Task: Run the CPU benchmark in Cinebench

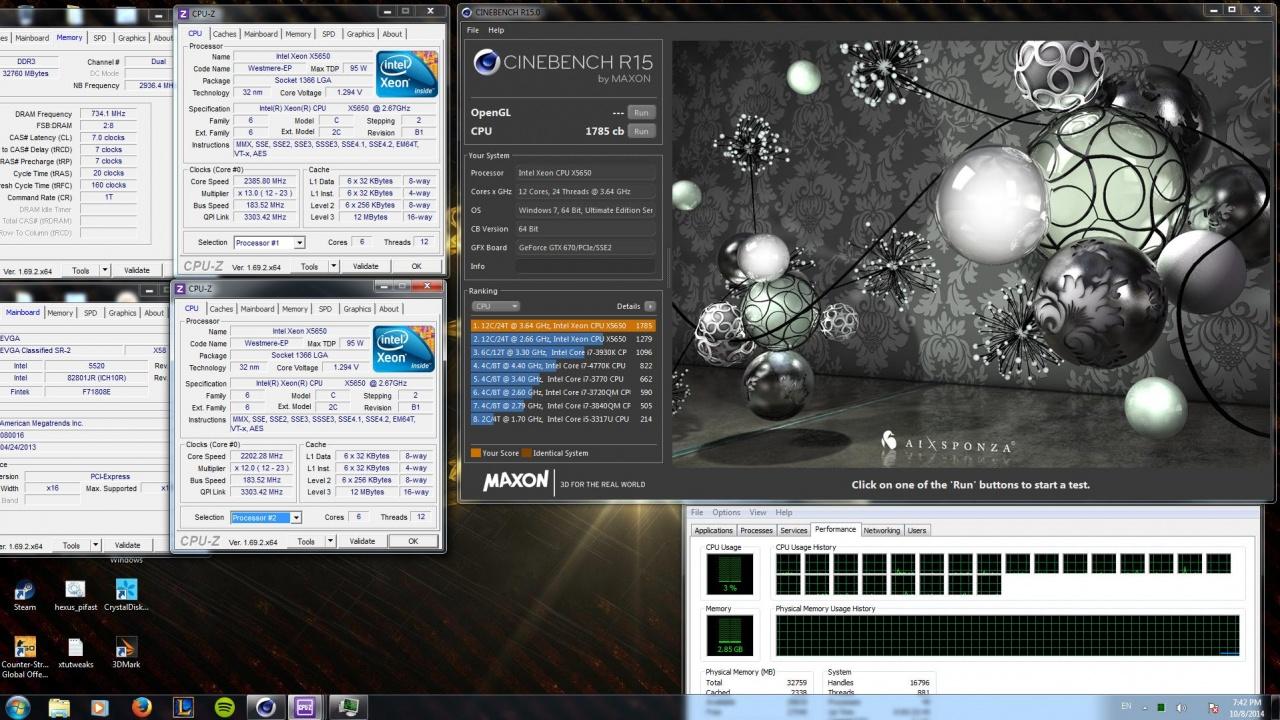Action: click(641, 131)
